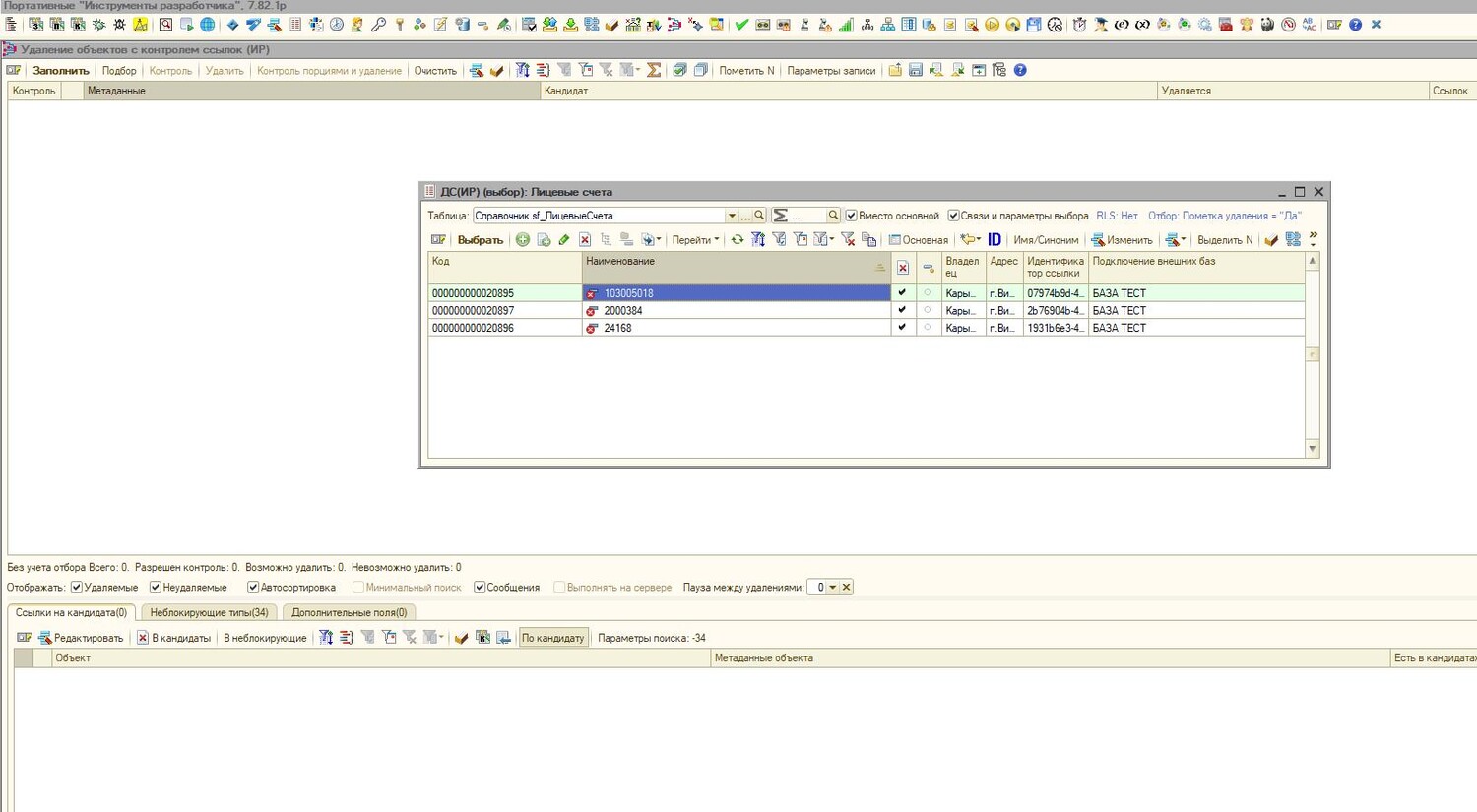Sort by 'Наименование' column header

(x=736, y=268)
